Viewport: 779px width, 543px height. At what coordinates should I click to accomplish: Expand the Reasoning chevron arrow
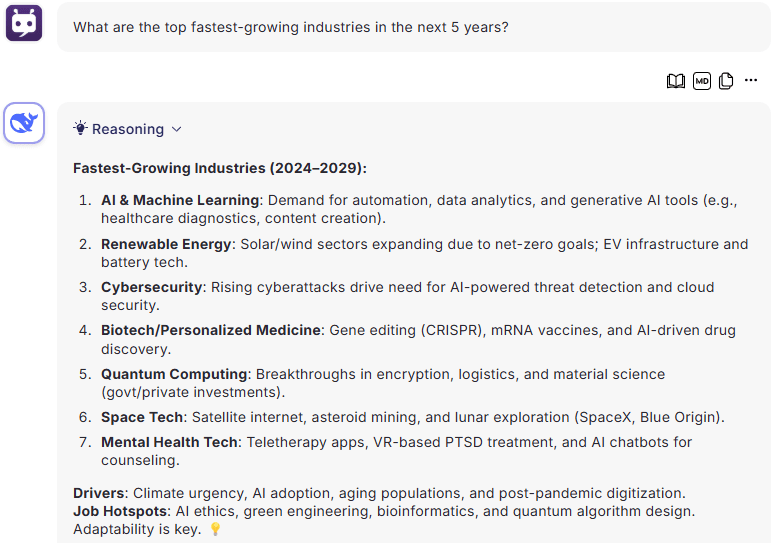pos(176,129)
